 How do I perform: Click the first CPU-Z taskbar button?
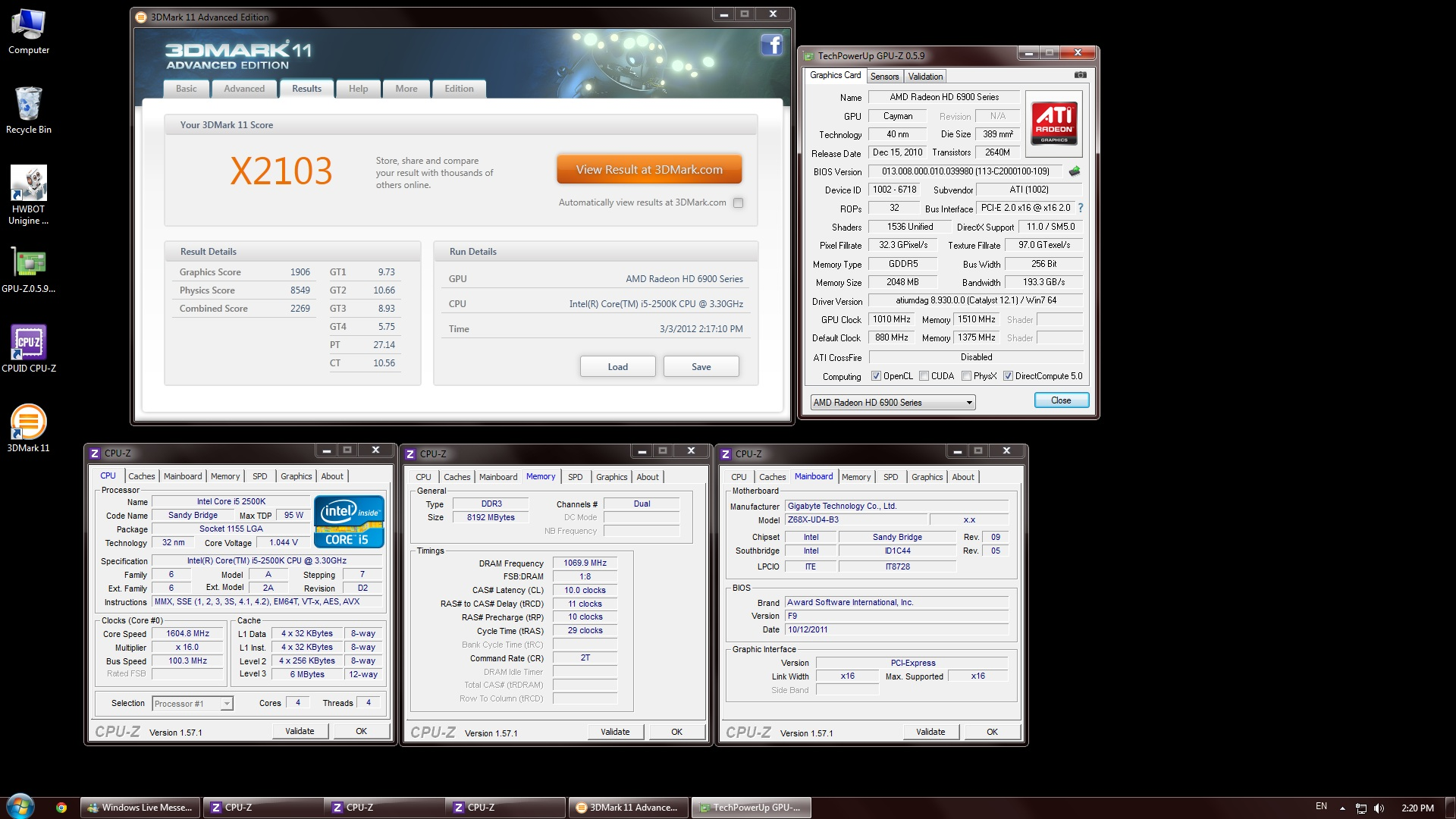click(262, 808)
